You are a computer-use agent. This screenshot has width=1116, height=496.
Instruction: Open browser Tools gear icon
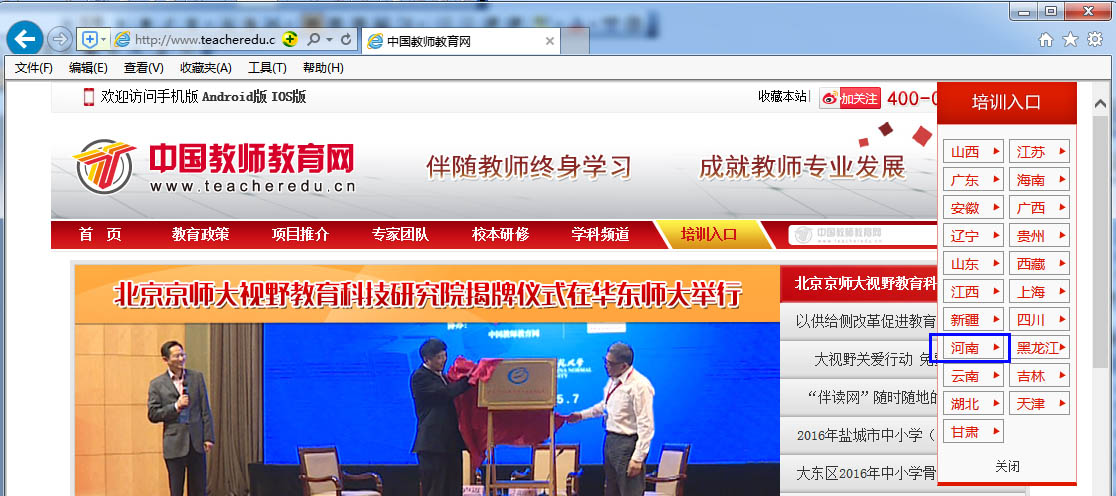[x=1095, y=40]
